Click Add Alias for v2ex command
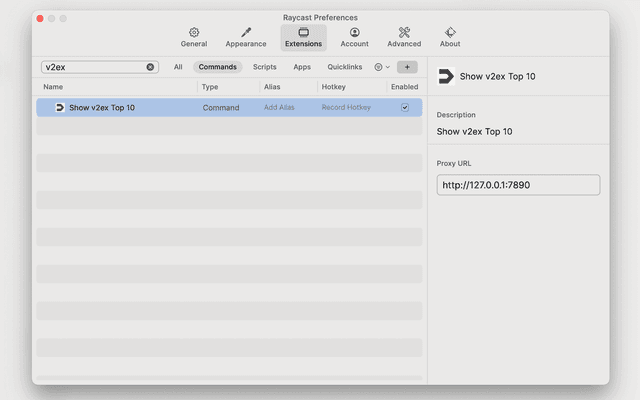Image resolution: width=640 pixels, height=400 pixels. (x=279, y=107)
